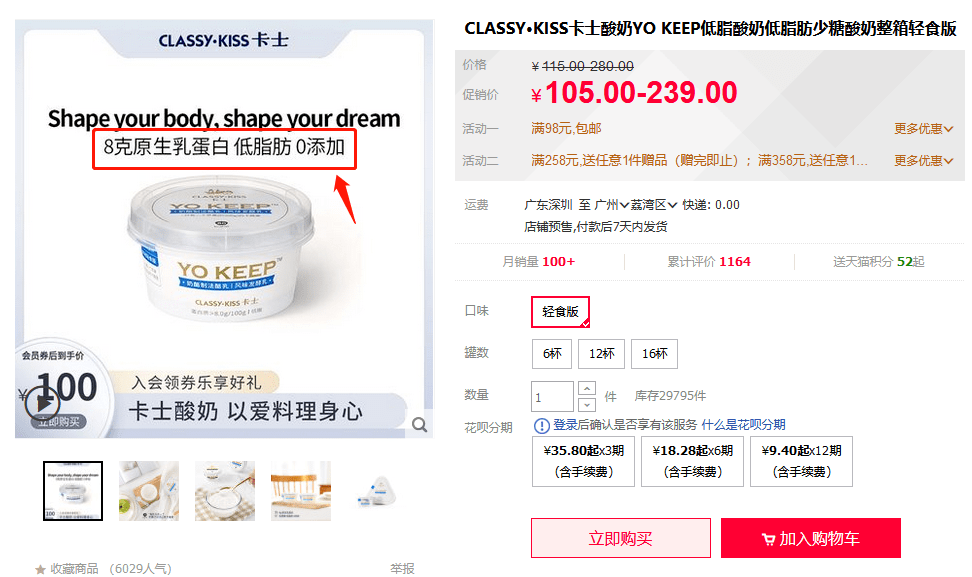
Task: Expand 更多优惠 for 活动二
Action: (923, 161)
